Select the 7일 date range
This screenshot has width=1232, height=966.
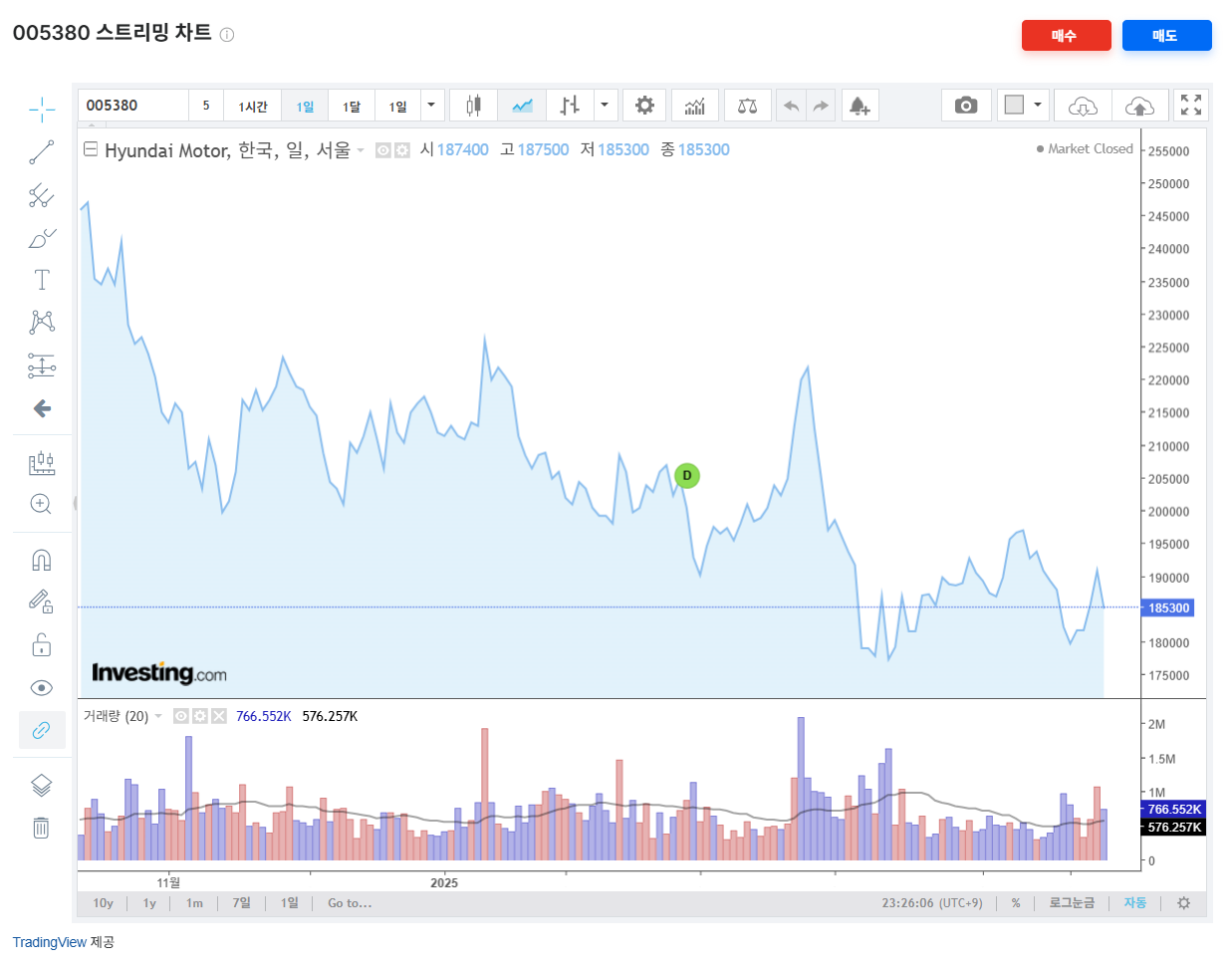[x=242, y=903]
